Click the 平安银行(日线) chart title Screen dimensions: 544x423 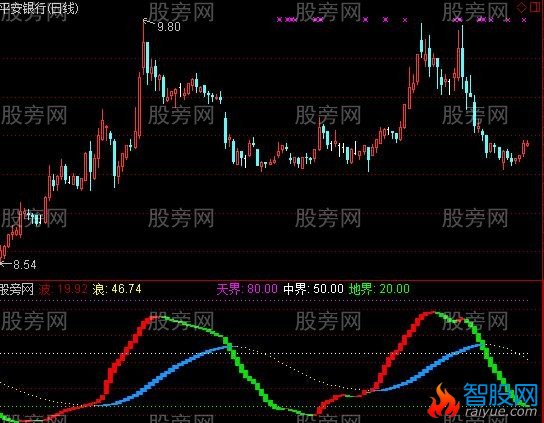pos(39,8)
